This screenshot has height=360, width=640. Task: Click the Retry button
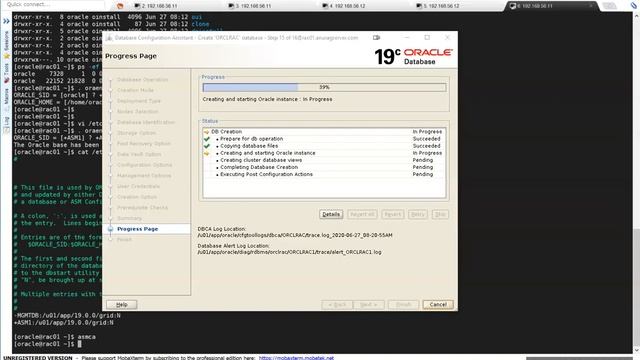pos(418,214)
